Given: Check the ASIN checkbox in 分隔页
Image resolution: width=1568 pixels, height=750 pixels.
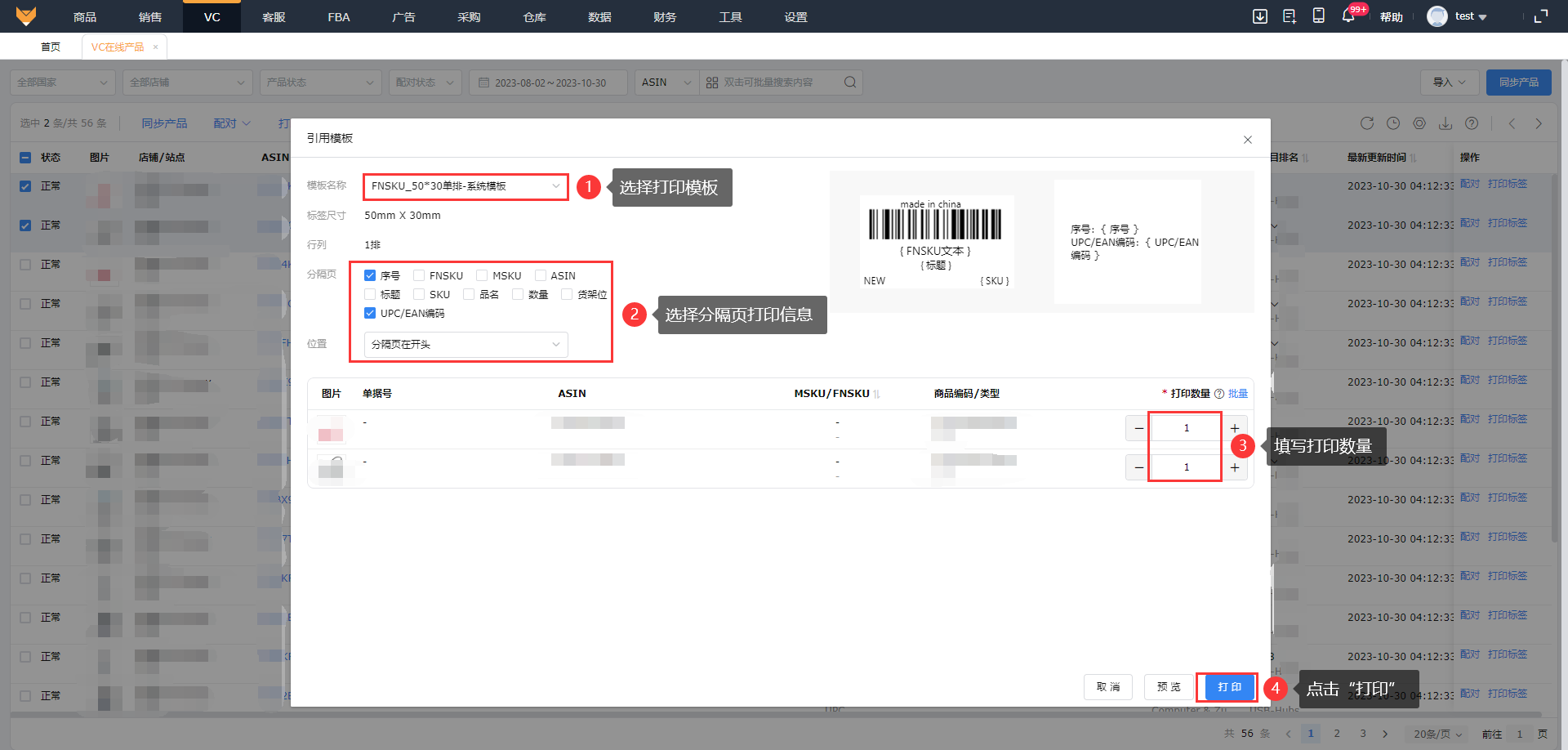Looking at the screenshot, I should tap(540, 275).
